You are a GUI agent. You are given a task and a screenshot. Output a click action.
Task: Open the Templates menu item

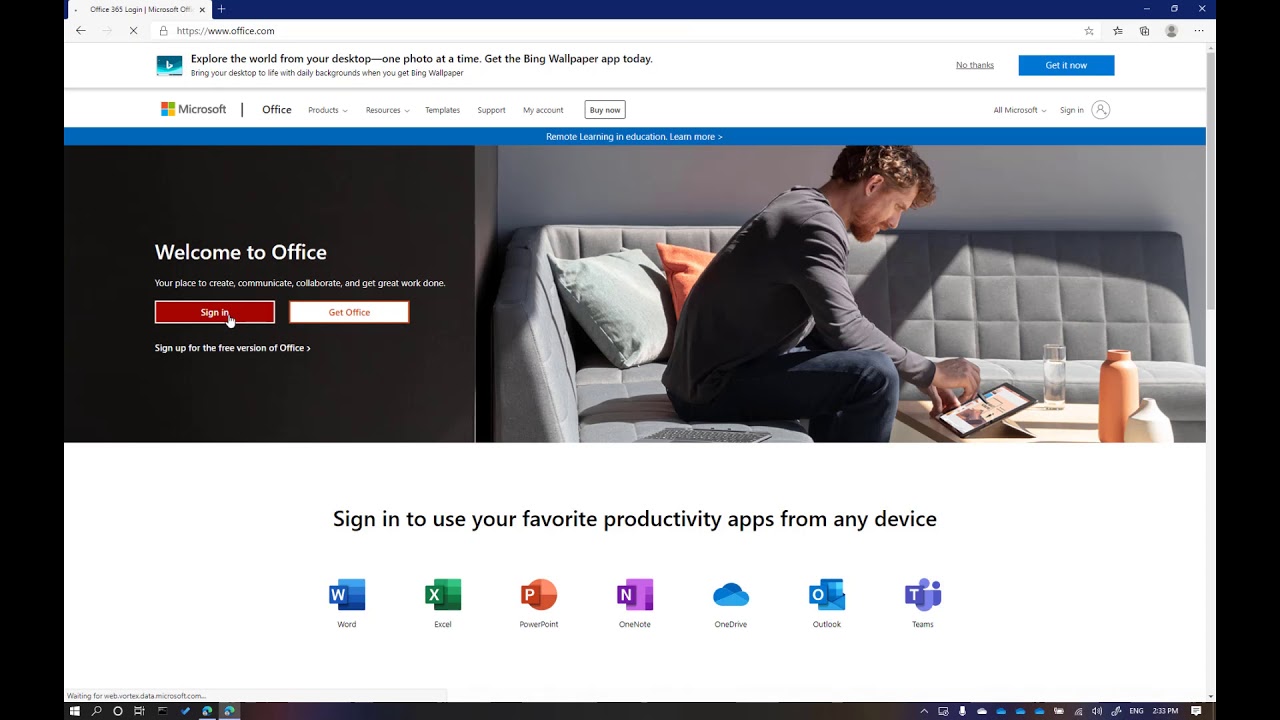point(442,110)
